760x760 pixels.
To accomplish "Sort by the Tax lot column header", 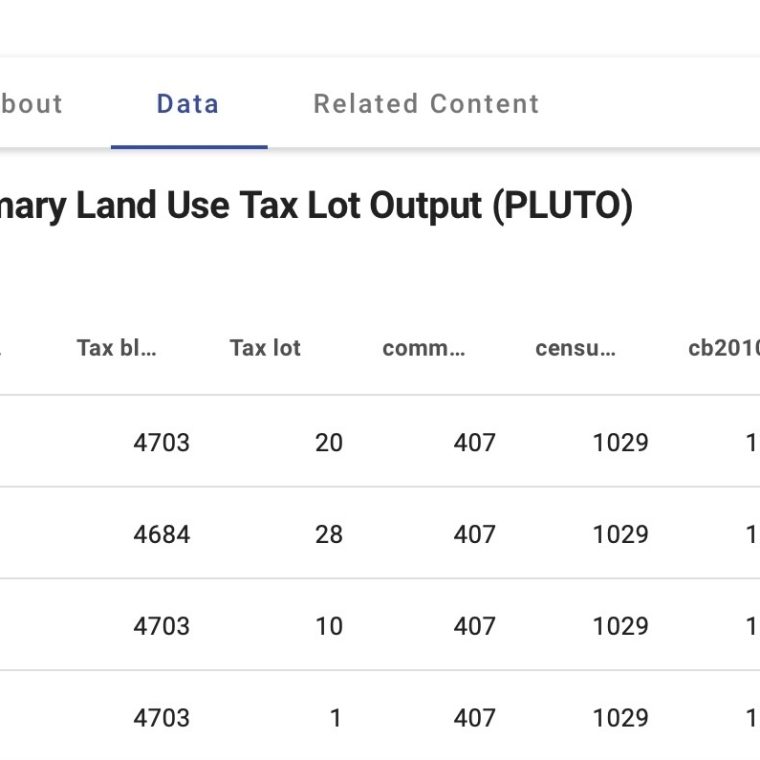I will (x=265, y=348).
